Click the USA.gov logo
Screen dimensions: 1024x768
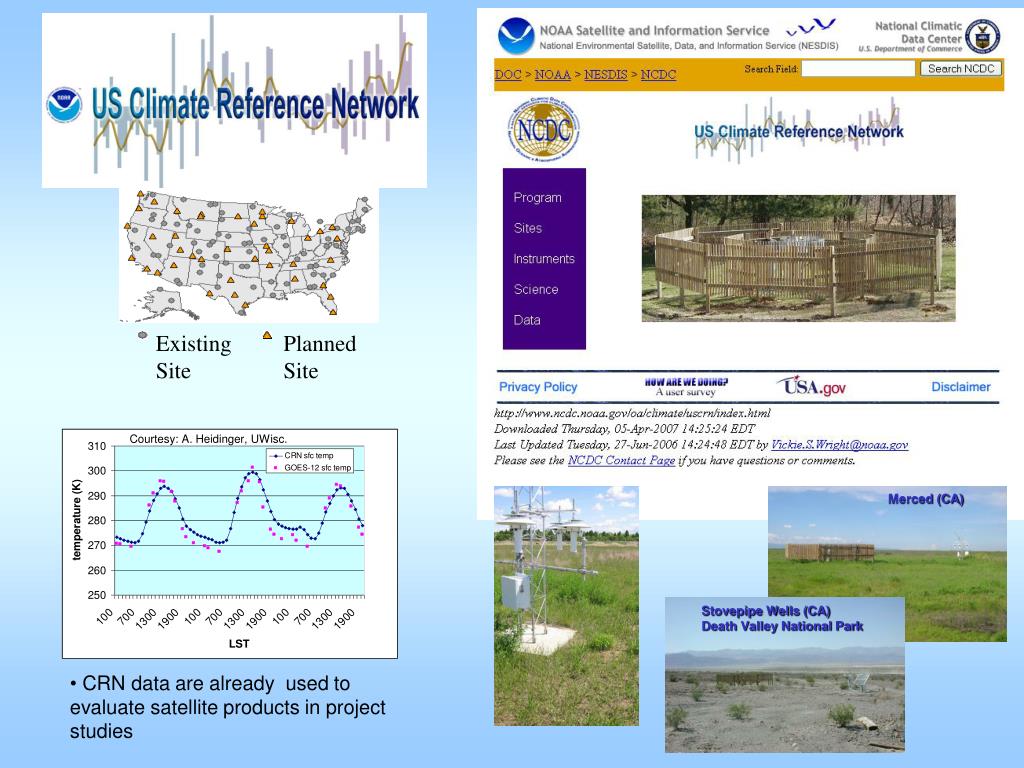(x=811, y=386)
